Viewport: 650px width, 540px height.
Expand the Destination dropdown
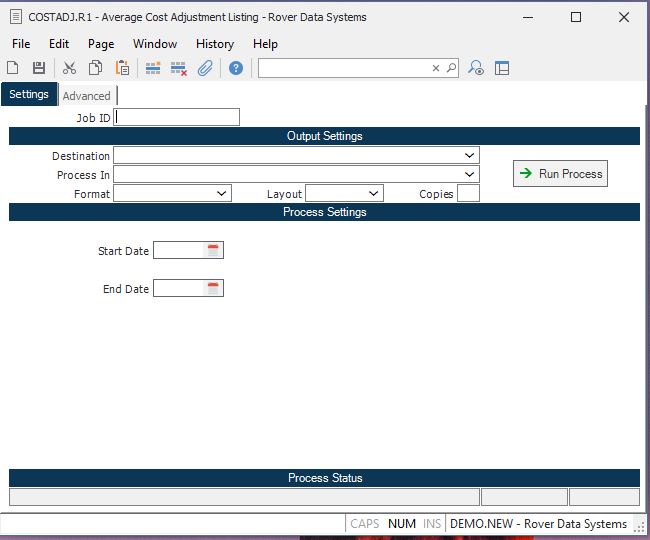click(x=469, y=156)
